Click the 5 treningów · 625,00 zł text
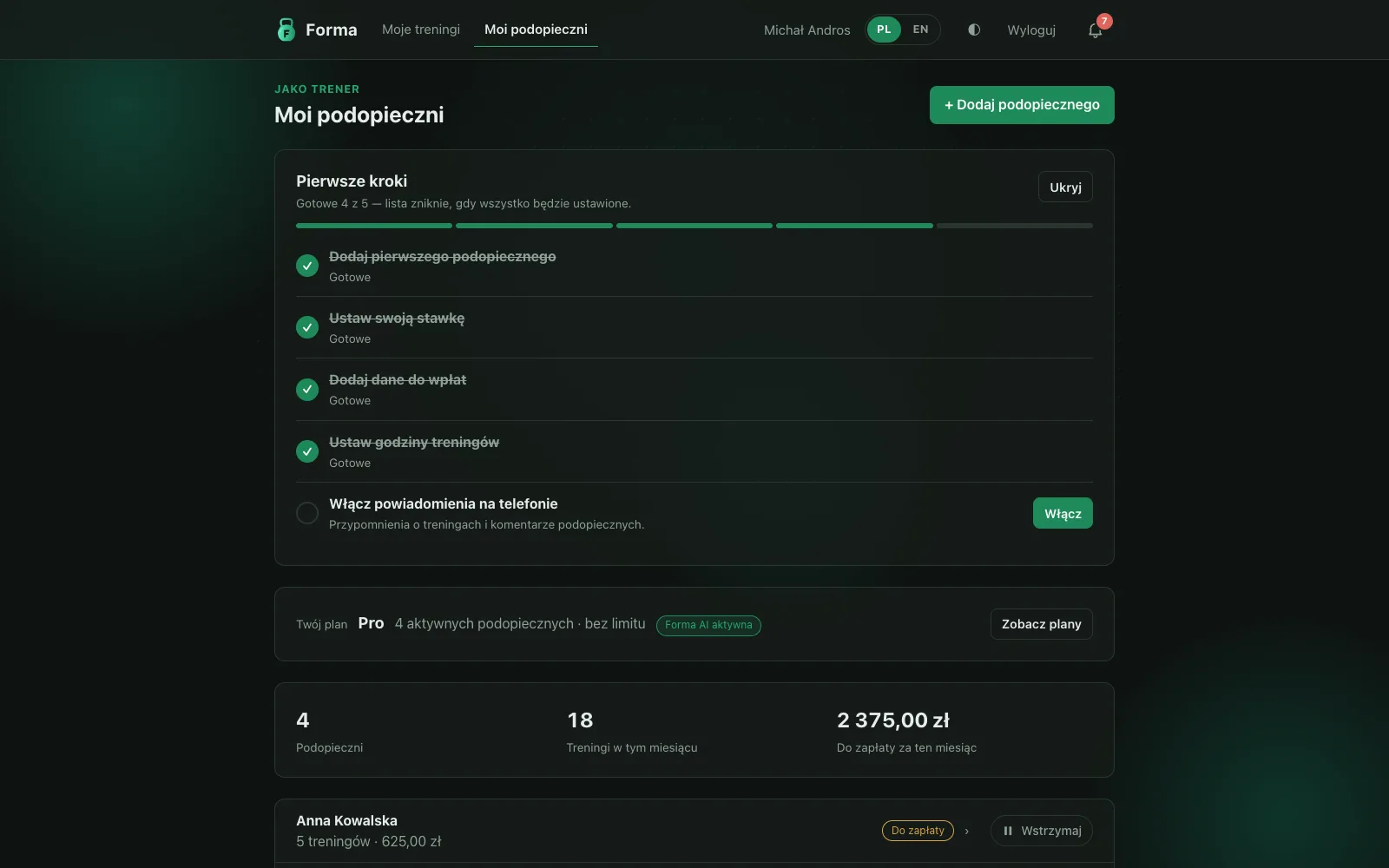Image resolution: width=1389 pixels, height=868 pixels. pyautogui.click(x=369, y=841)
